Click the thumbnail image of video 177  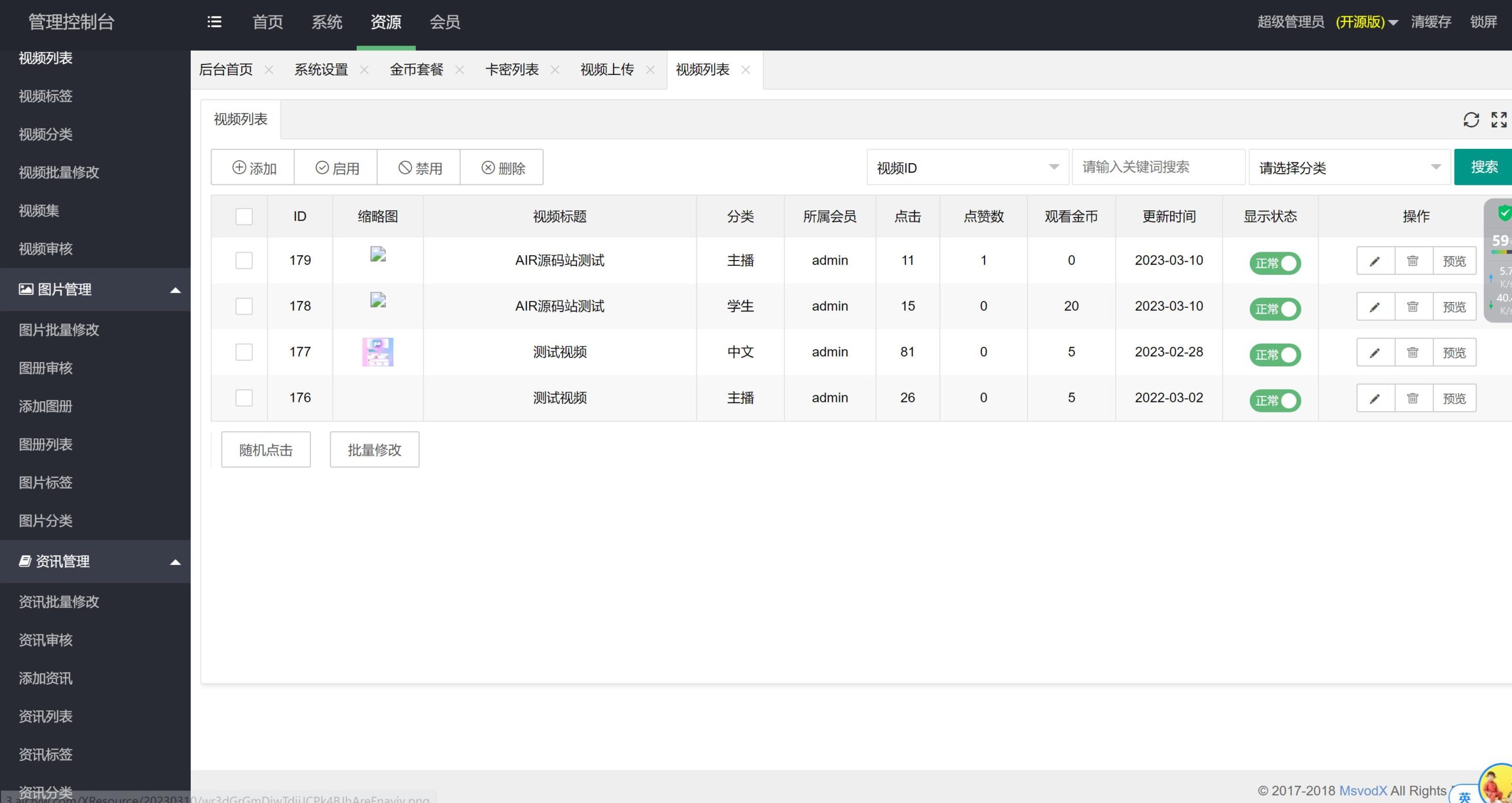coord(377,352)
